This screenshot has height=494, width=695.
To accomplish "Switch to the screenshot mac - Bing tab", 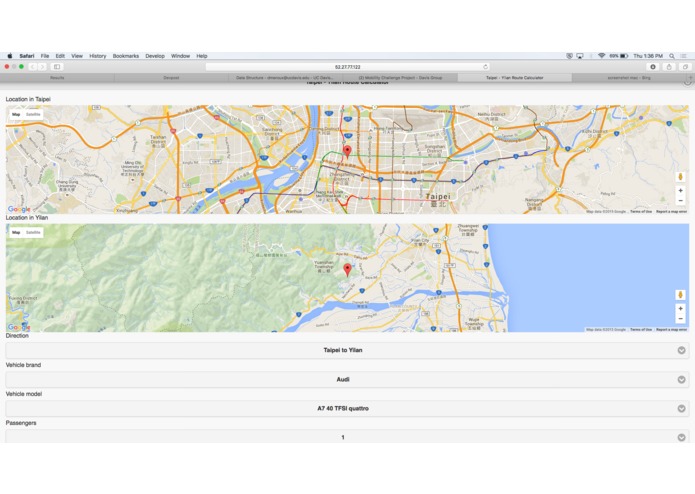I will point(629,78).
